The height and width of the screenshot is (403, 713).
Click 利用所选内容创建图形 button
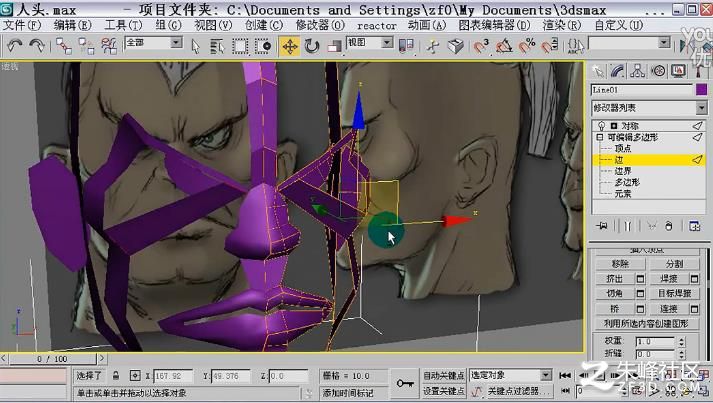(646, 323)
